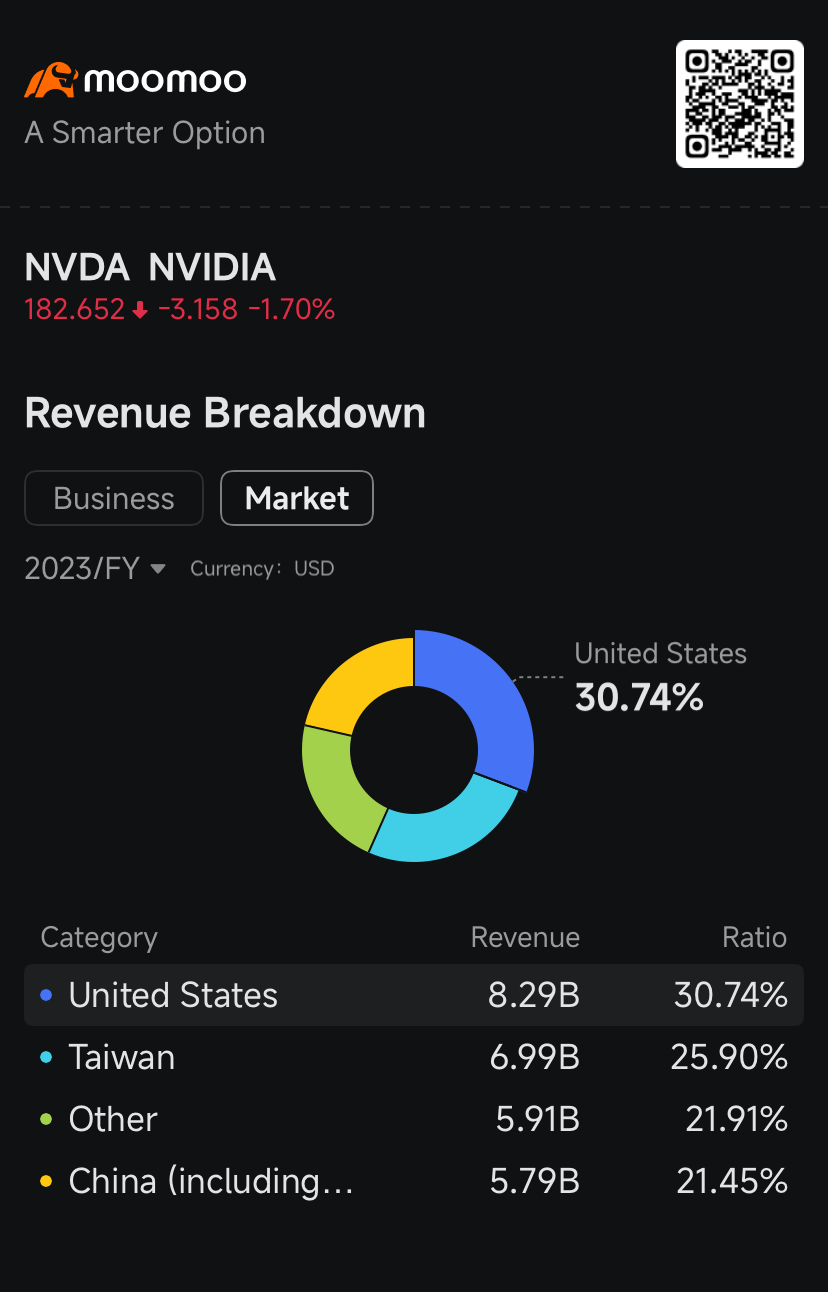The image size is (828, 1292).
Task: Tap the QR code image
Action: (x=740, y=104)
